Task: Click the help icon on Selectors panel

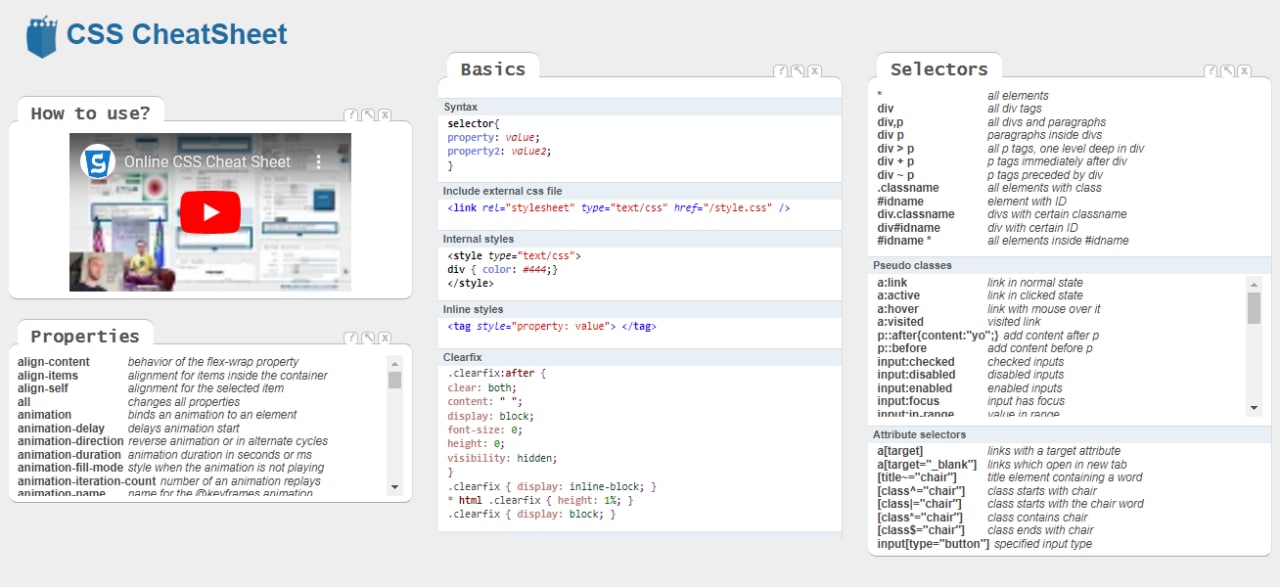Action: 1211,72
